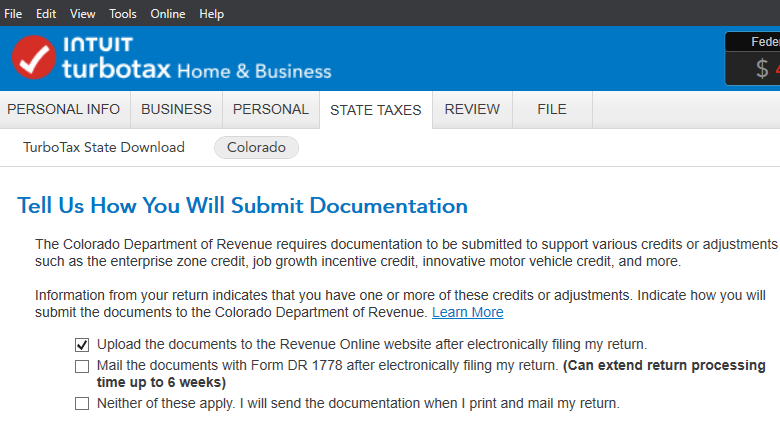Check Neither of these apply option

[x=82, y=403]
